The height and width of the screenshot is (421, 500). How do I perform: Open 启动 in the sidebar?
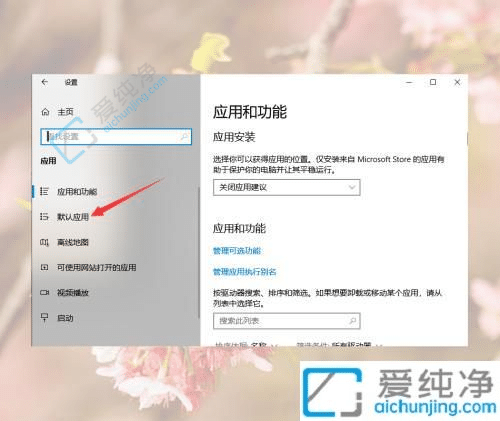[65, 318]
